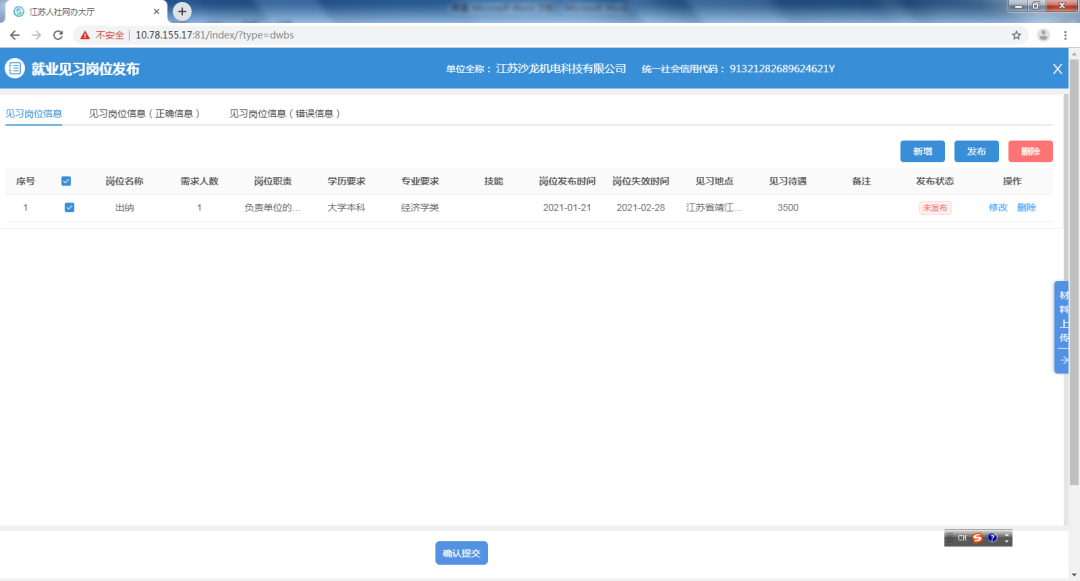Click the red 删除 button
The image size is (1080, 581).
[1030, 152]
